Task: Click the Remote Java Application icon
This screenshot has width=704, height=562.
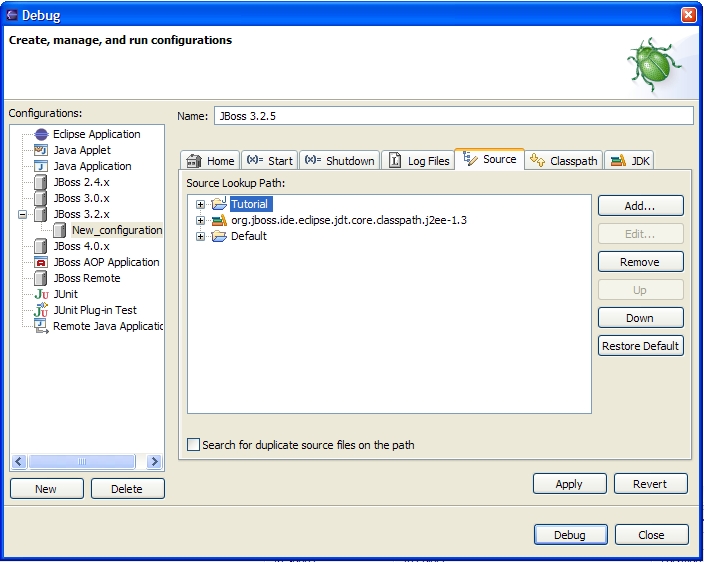Action: pos(41,326)
